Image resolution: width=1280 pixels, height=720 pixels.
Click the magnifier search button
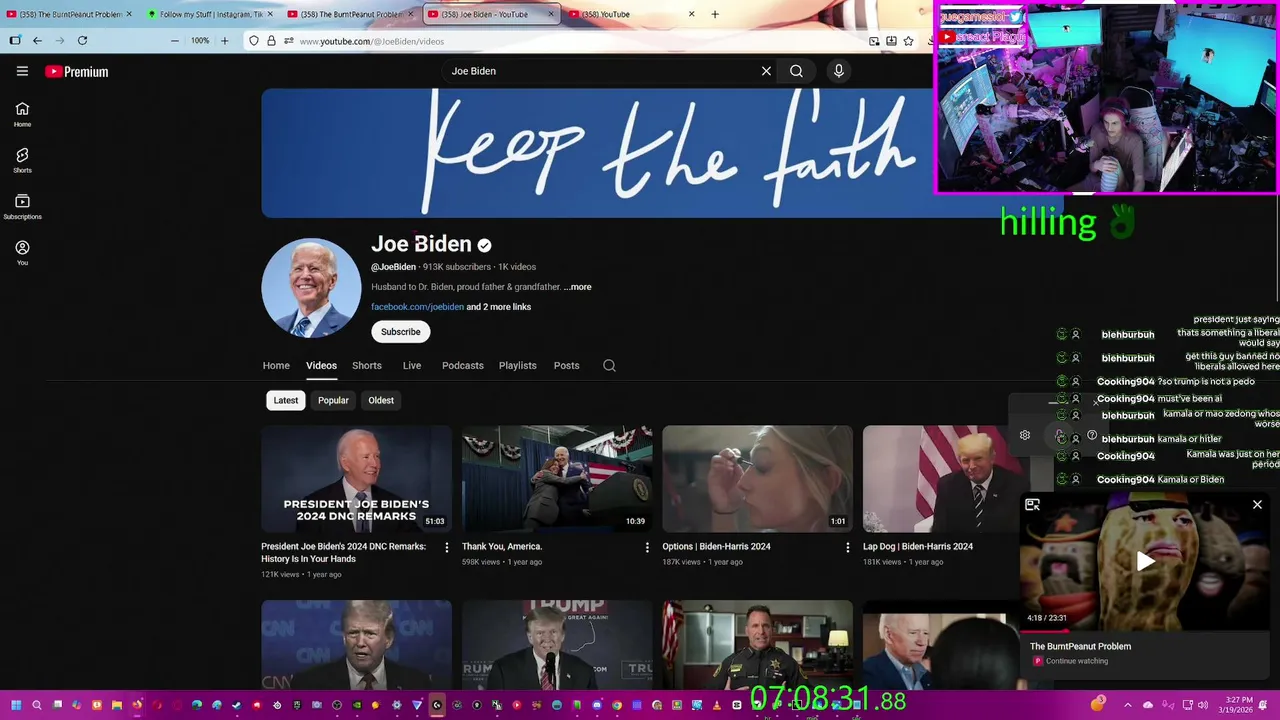click(x=796, y=71)
